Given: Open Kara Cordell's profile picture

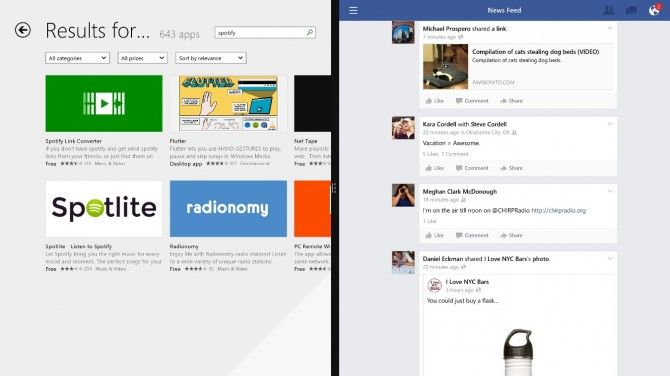Looking at the screenshot, I should (x=403, y=128).
